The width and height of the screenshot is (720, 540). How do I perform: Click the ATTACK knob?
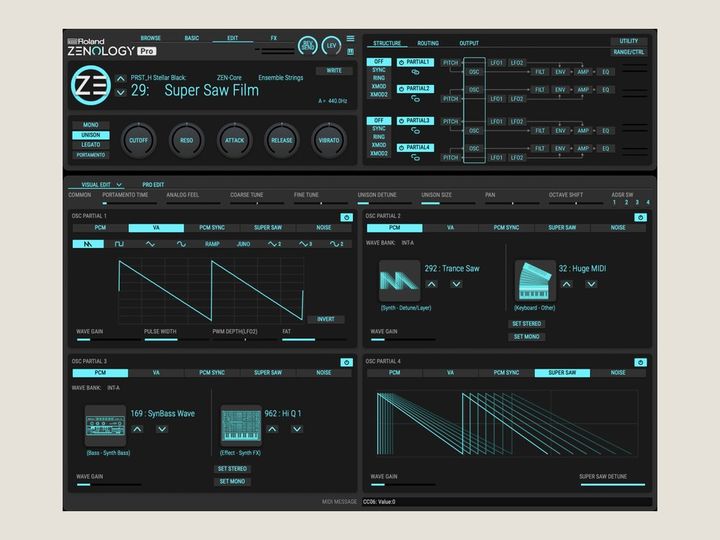(x=235, y=140)
